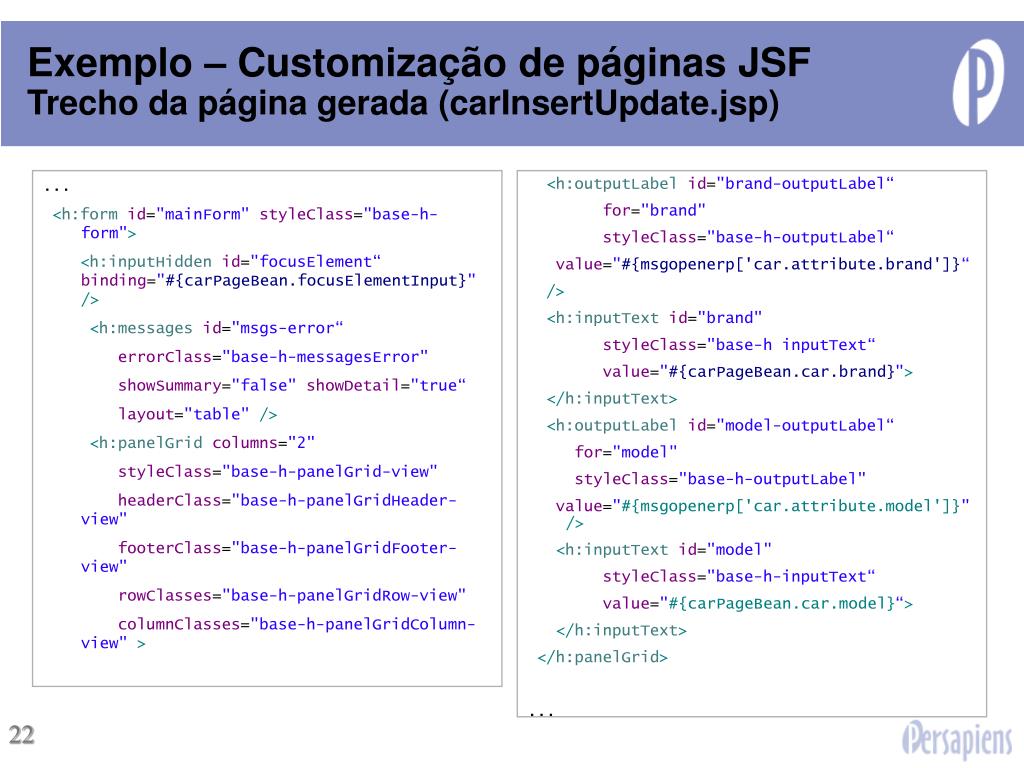The image size is (1024, 768).
Task: Click the text '<h:inputText id="model"'
Action: 664,550
